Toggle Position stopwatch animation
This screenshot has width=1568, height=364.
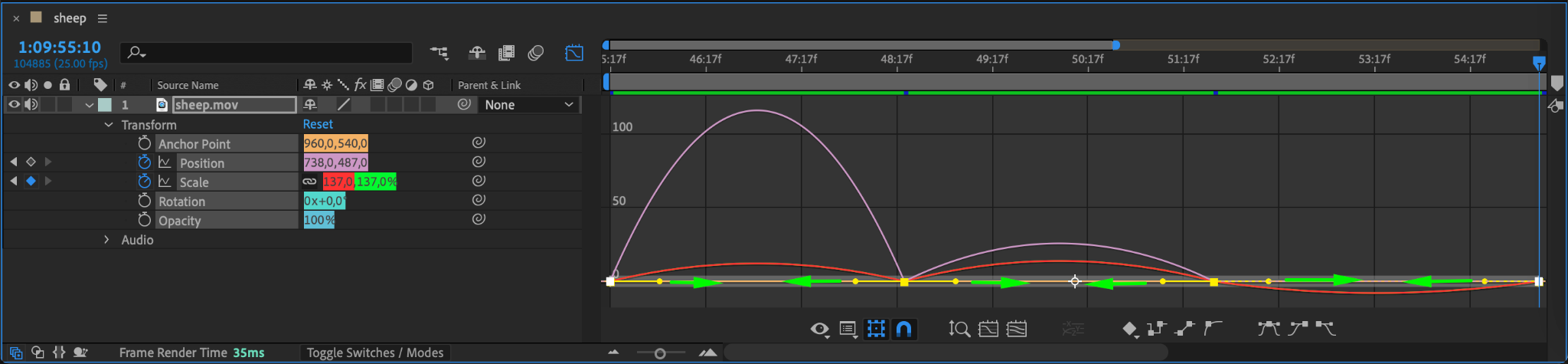144,162
